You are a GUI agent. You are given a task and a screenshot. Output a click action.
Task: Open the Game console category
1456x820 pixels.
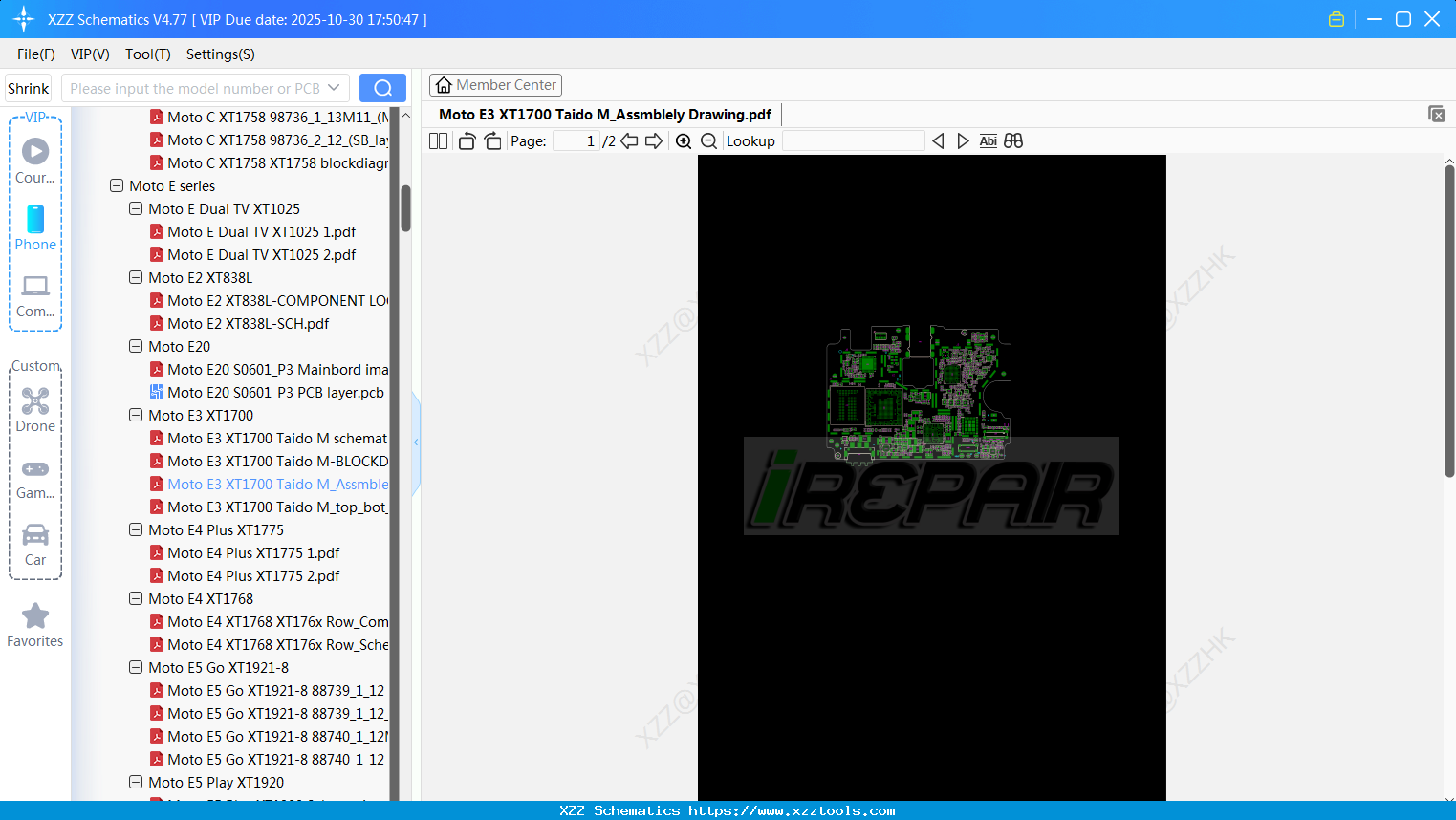click(35, 478)
